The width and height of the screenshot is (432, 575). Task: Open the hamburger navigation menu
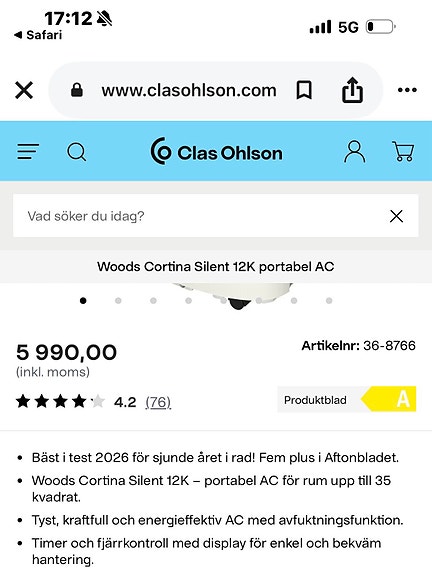click(28, 151)
